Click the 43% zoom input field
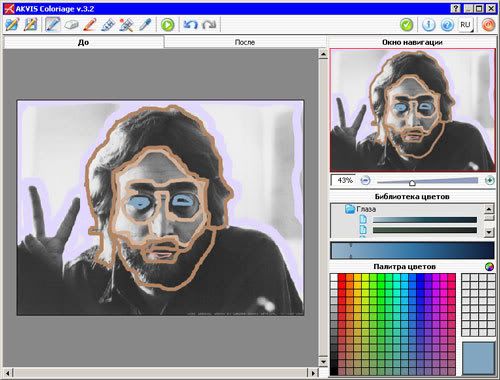500x380 pixels. (344, 180)
